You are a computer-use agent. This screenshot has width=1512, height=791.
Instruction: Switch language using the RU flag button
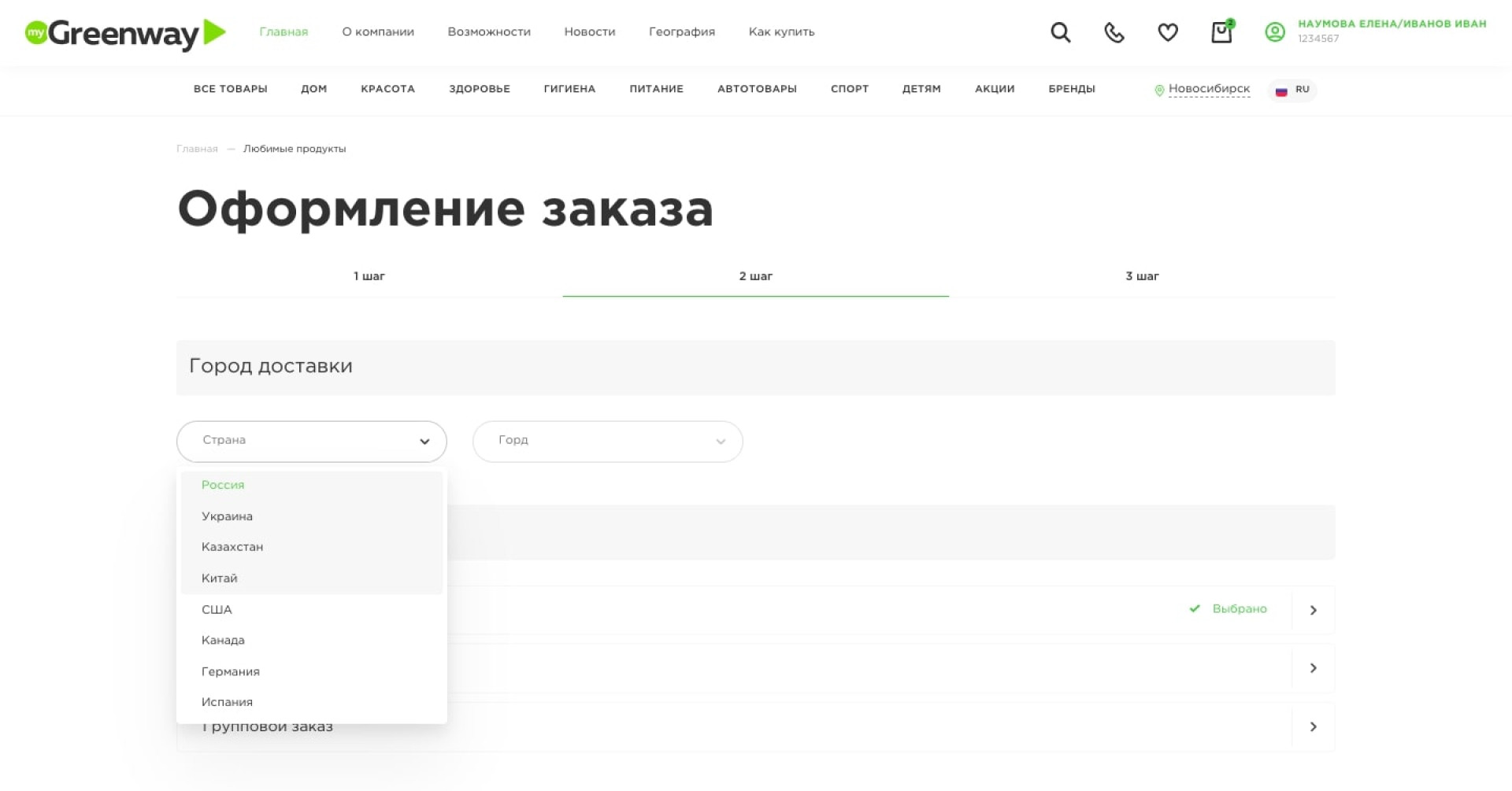point(1291,90)
